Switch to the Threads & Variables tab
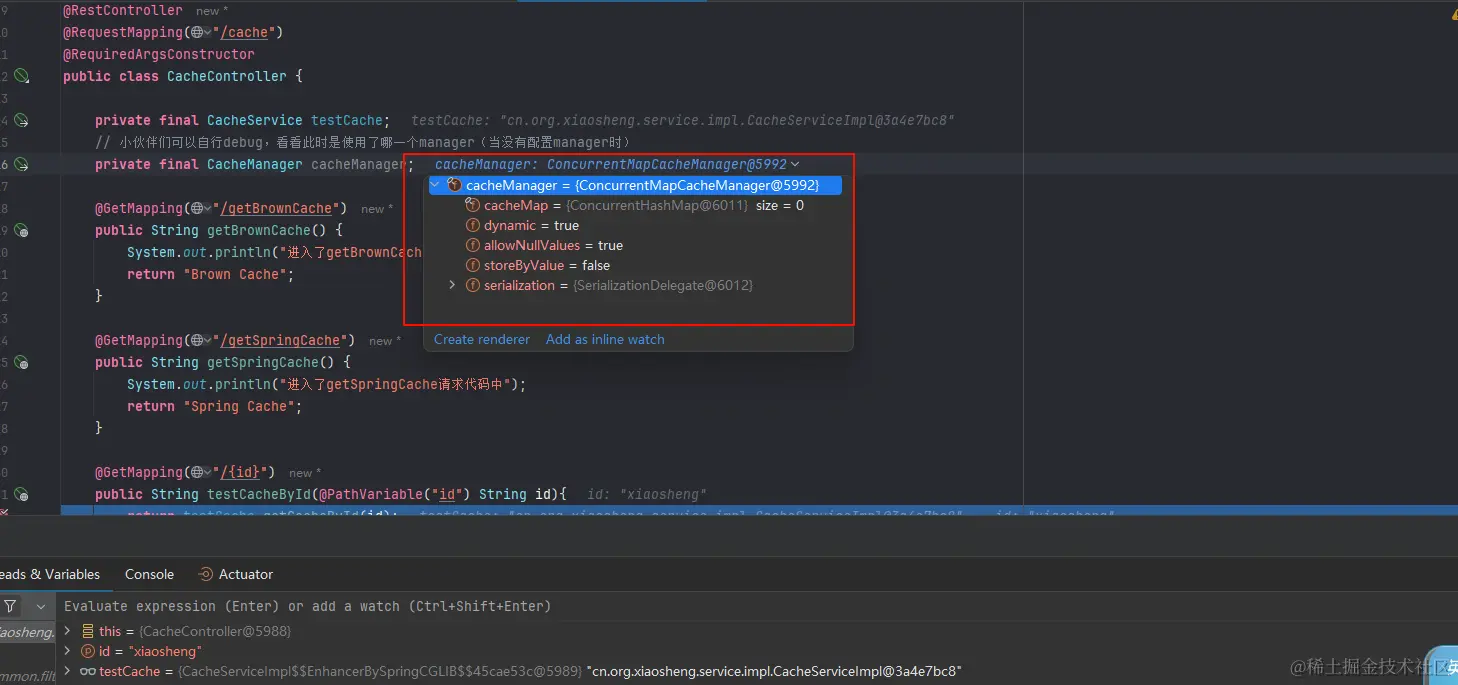This screenshot has width=1458, height=685. pyautogui.click(x=50, y=574)
